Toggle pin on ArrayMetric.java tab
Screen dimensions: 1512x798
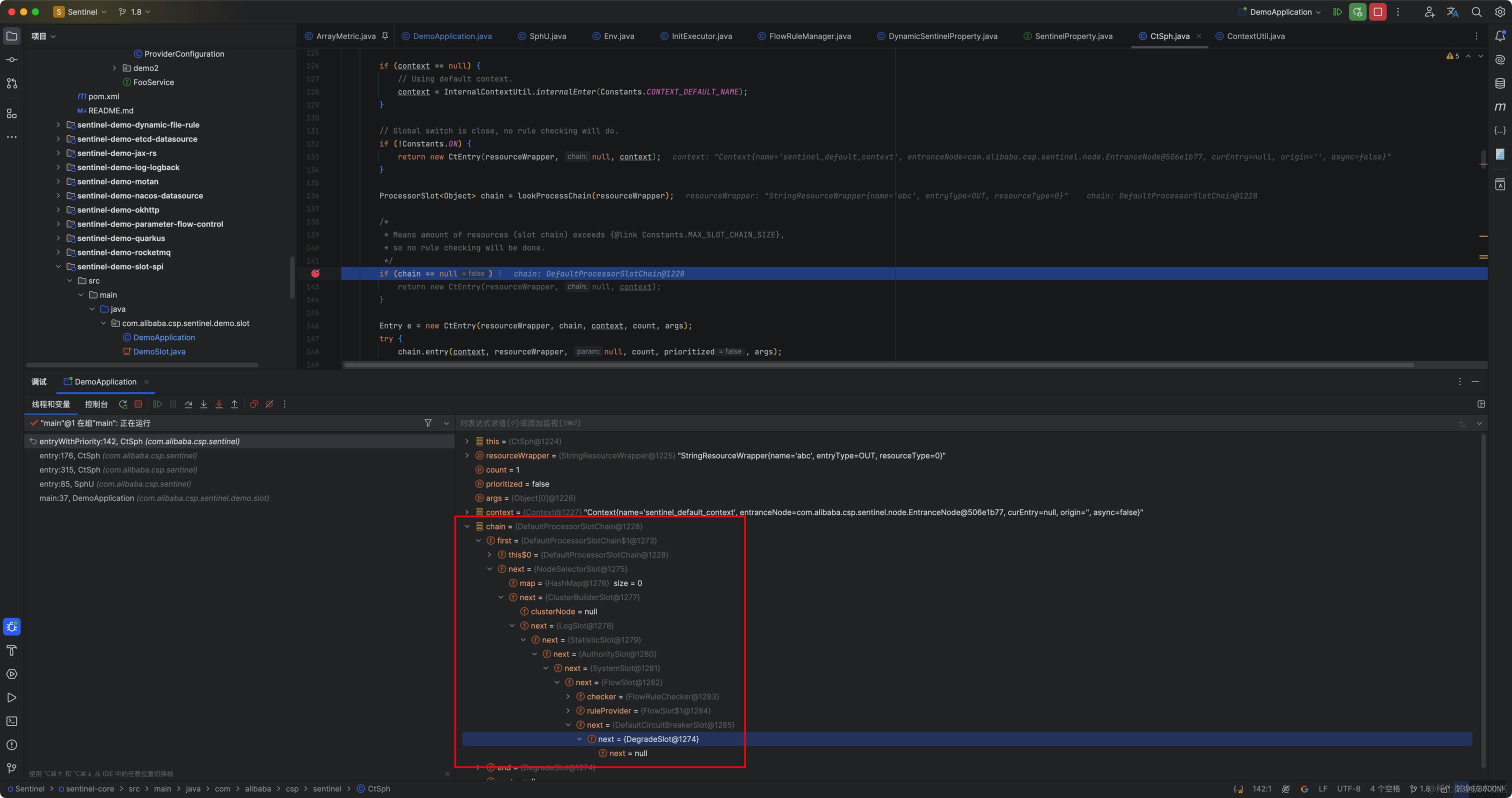(x=385, y=36)
